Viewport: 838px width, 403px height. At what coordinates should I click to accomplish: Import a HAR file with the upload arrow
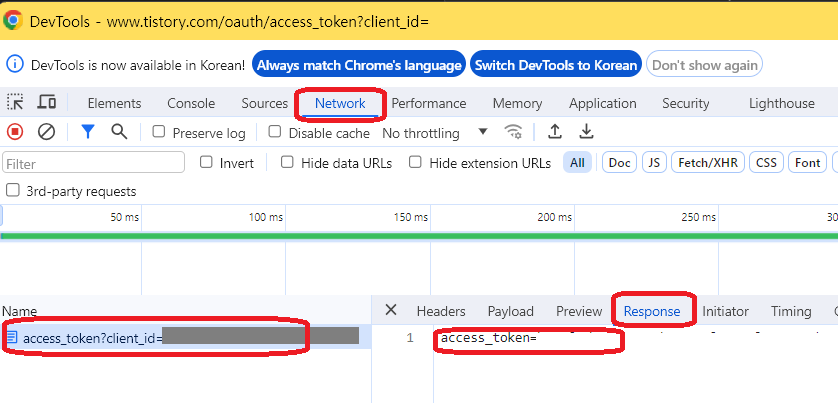pyautogui.click(x=555, y=131)
